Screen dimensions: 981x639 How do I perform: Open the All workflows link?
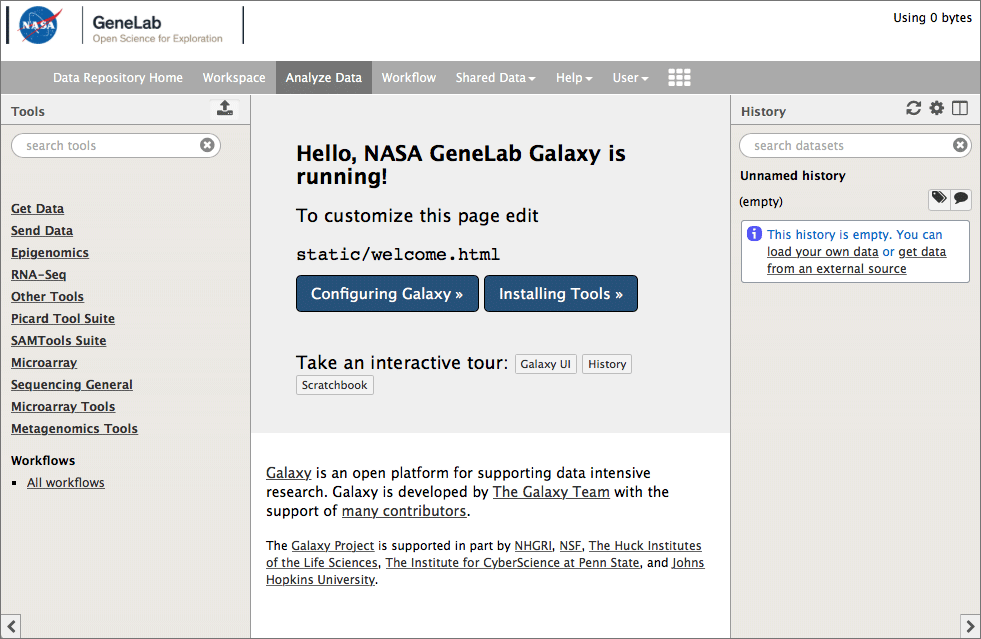pos(66,483)
